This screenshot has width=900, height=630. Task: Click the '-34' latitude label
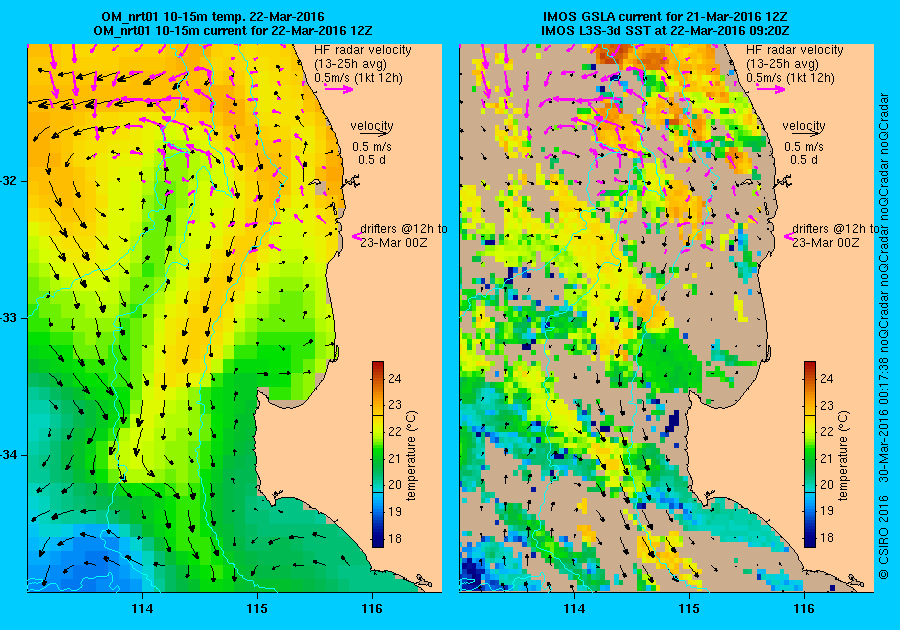pyautogui.click(x=9, y=455)
